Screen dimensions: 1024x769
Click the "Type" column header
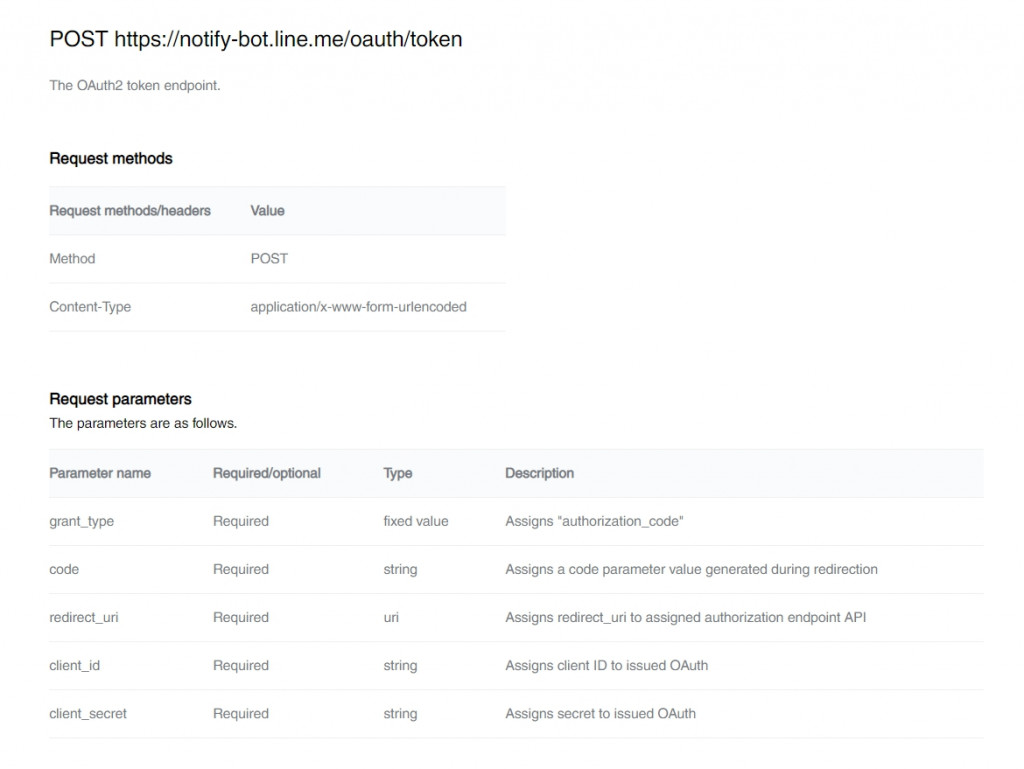(398, 473)
